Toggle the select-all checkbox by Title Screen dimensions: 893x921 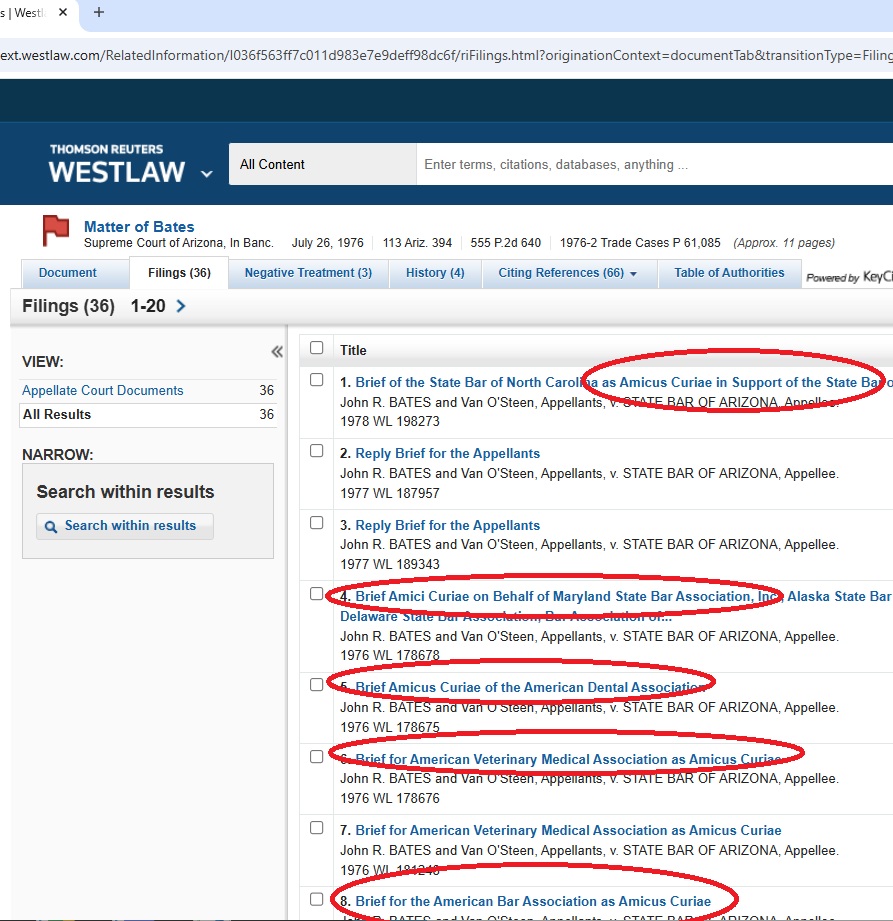317,348
